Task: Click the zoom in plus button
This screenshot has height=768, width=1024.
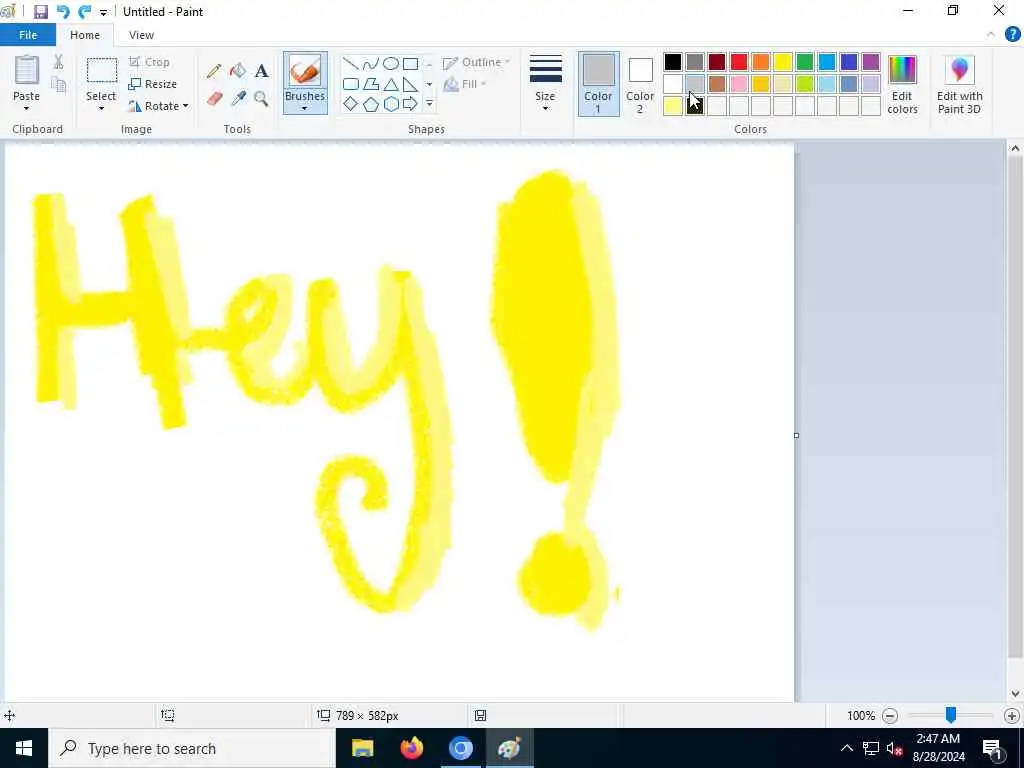Action: tap(1012, 716)
